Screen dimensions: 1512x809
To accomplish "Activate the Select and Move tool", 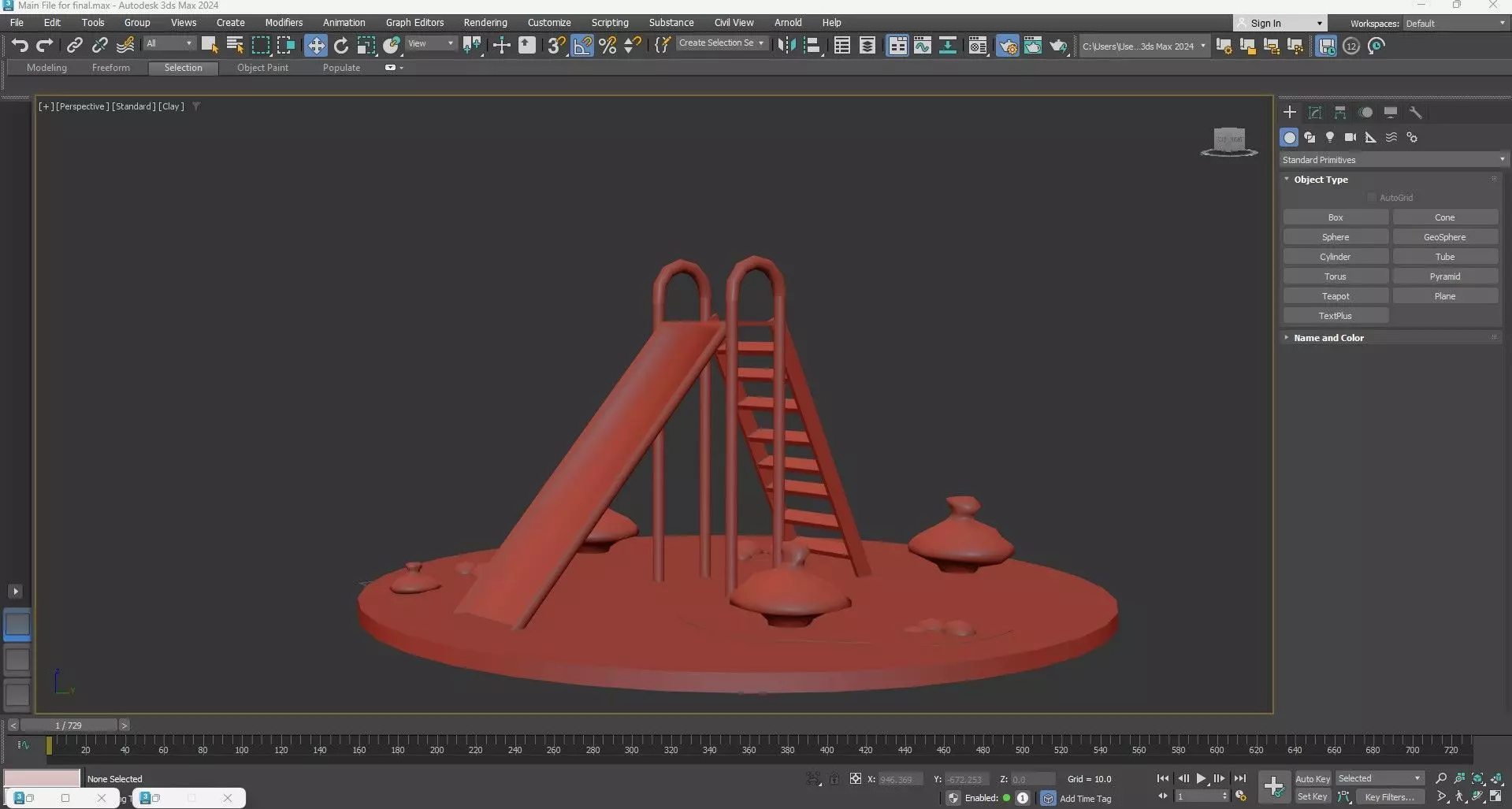I will pyautogui.click(x=316, y=46).
